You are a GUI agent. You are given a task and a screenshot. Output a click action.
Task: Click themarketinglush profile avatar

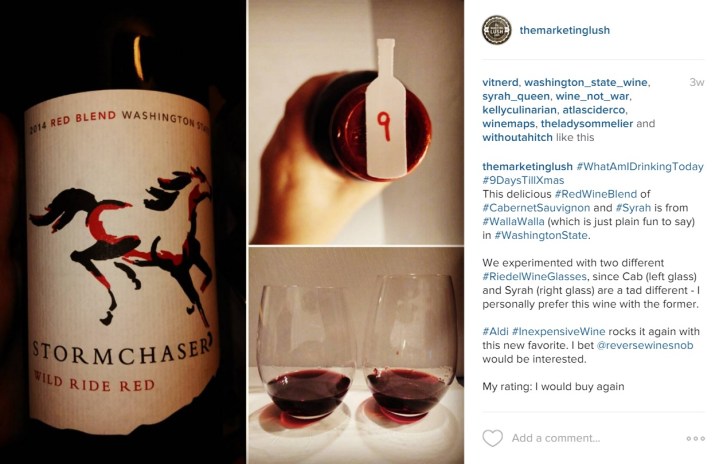tap(497, 30)
